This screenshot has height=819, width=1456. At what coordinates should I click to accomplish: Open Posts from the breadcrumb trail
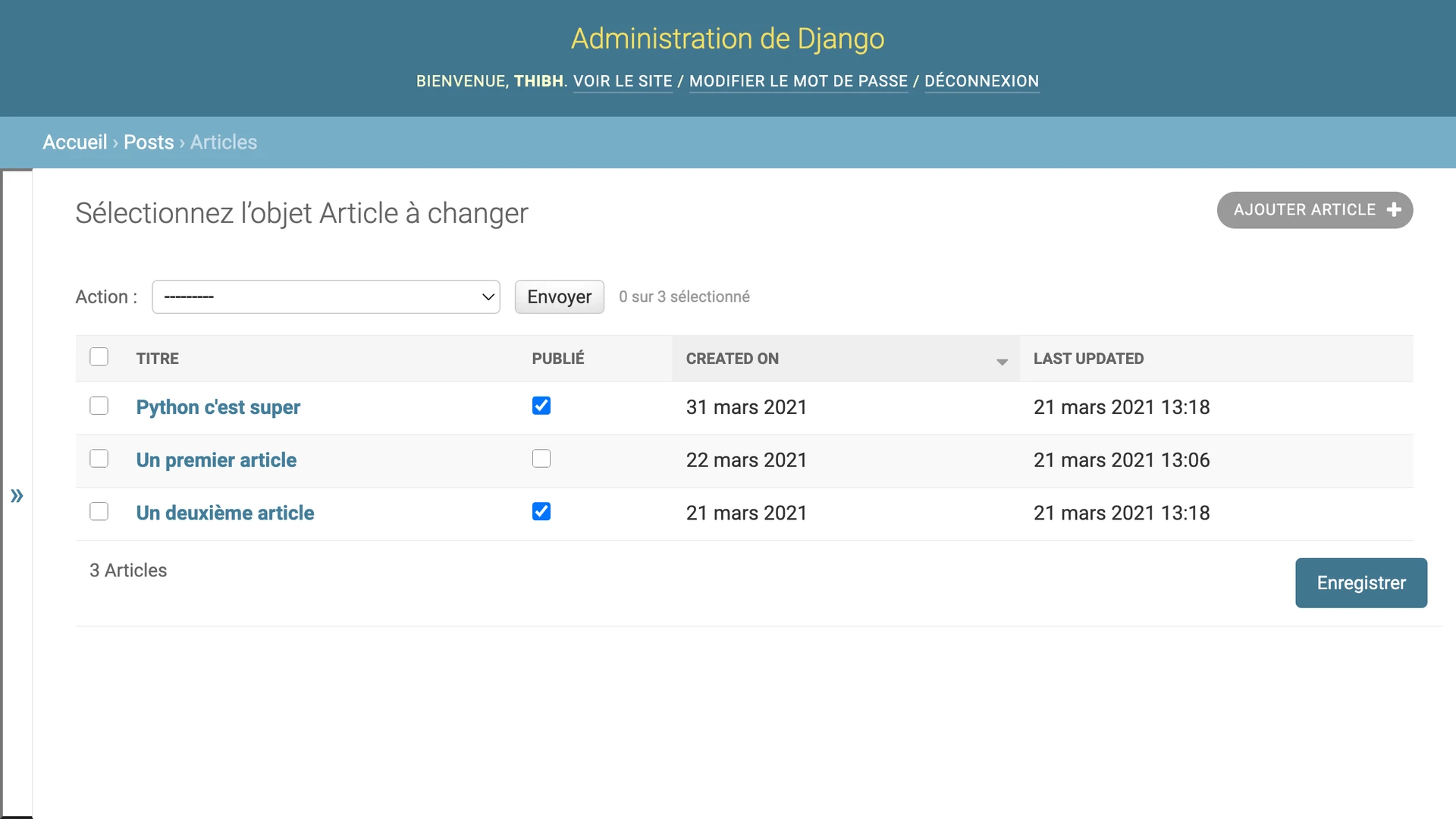(x=149, y=142)
